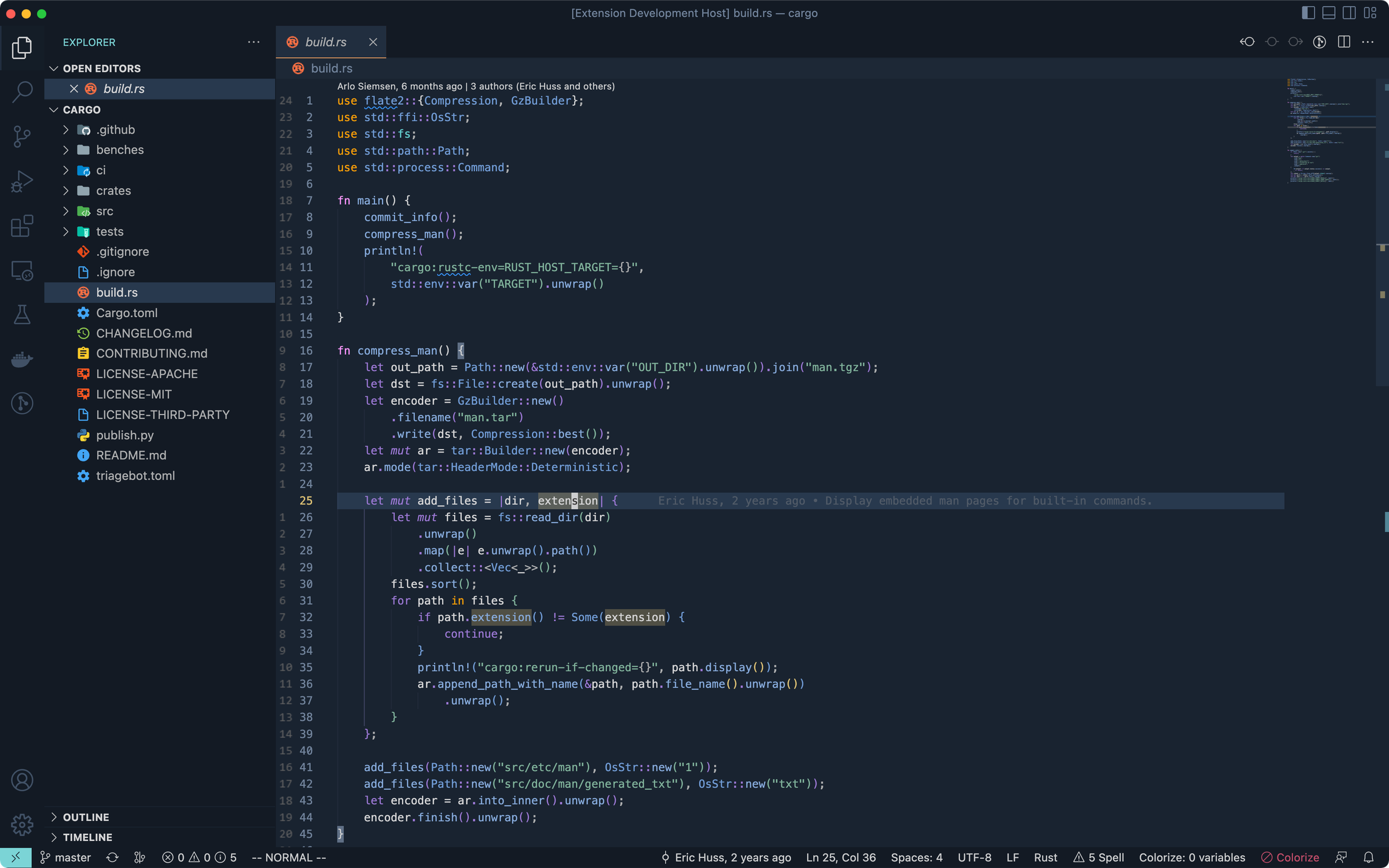Viewport: 1389px width, 868px height.
Task: Toggle the primary sidebar visibility
Action: point(1308,13)
